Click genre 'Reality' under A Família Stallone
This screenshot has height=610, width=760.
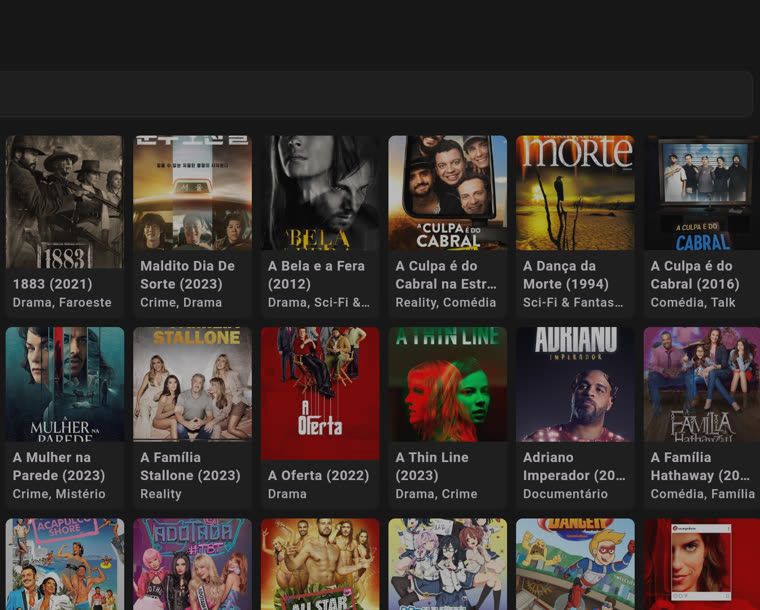(x=160, y=494)
